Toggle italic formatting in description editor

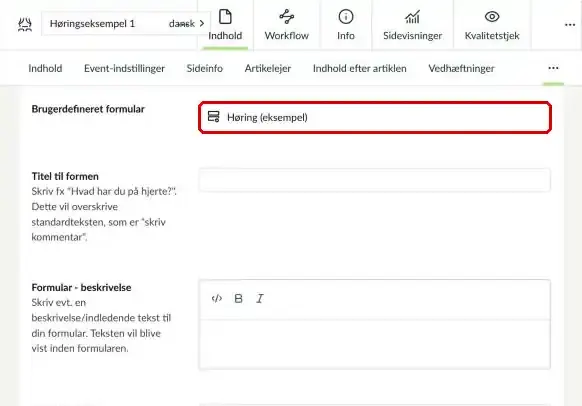[x=260, y=298]
